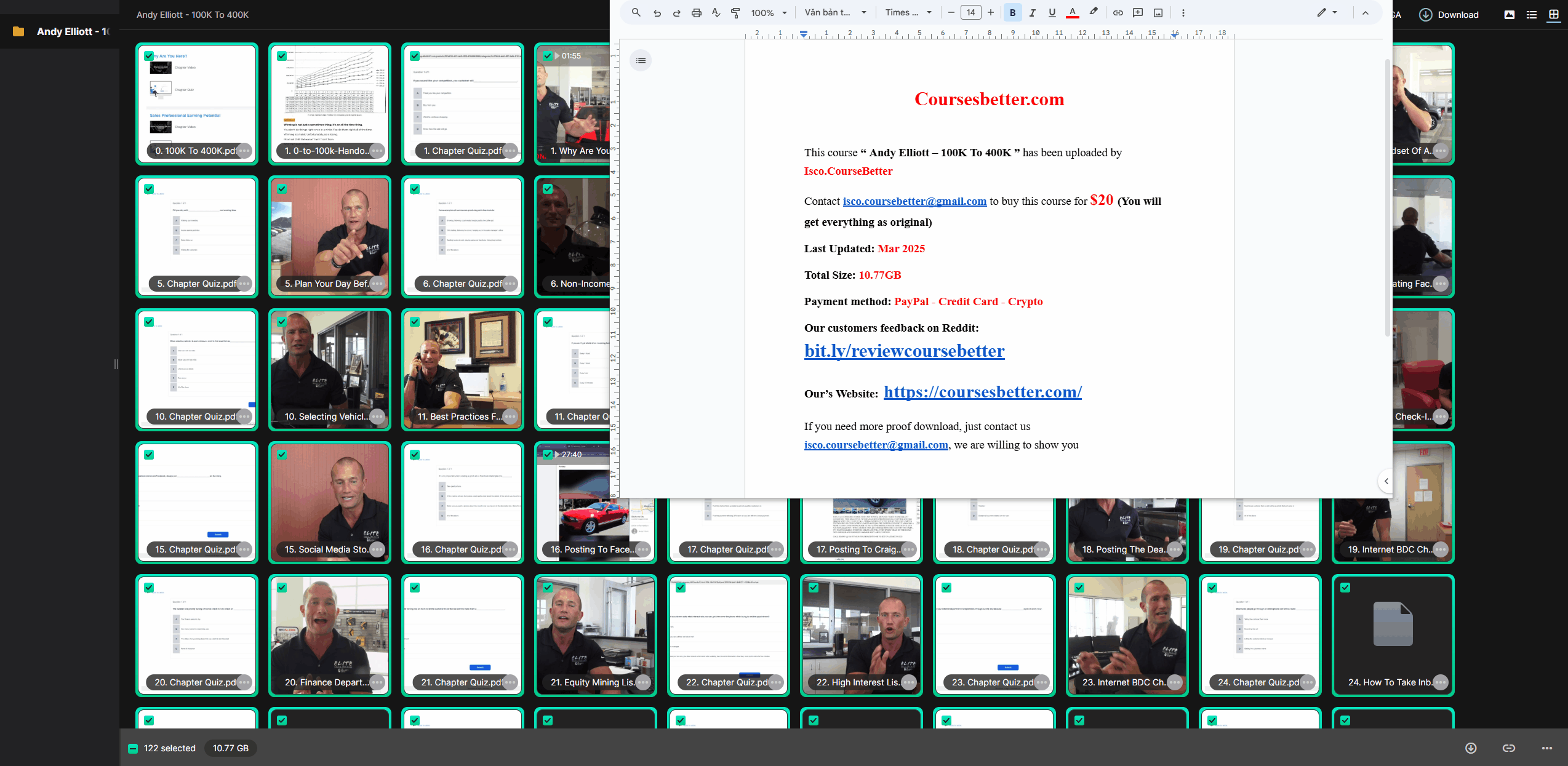Uncheck the 20. Finance Department video checkbox

pyautogui.click(x=282, y=588)
